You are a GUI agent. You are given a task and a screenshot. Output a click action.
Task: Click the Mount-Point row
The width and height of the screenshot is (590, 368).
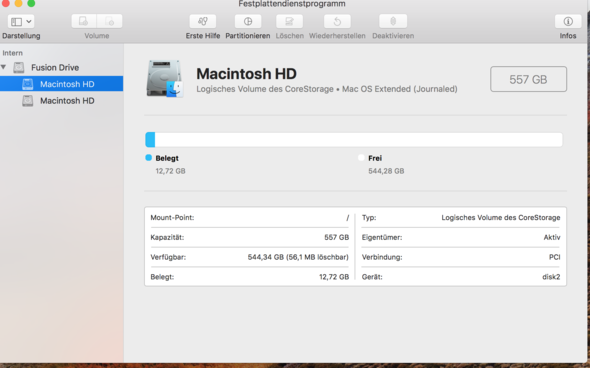pyautogui.click(x=250, y=217)
